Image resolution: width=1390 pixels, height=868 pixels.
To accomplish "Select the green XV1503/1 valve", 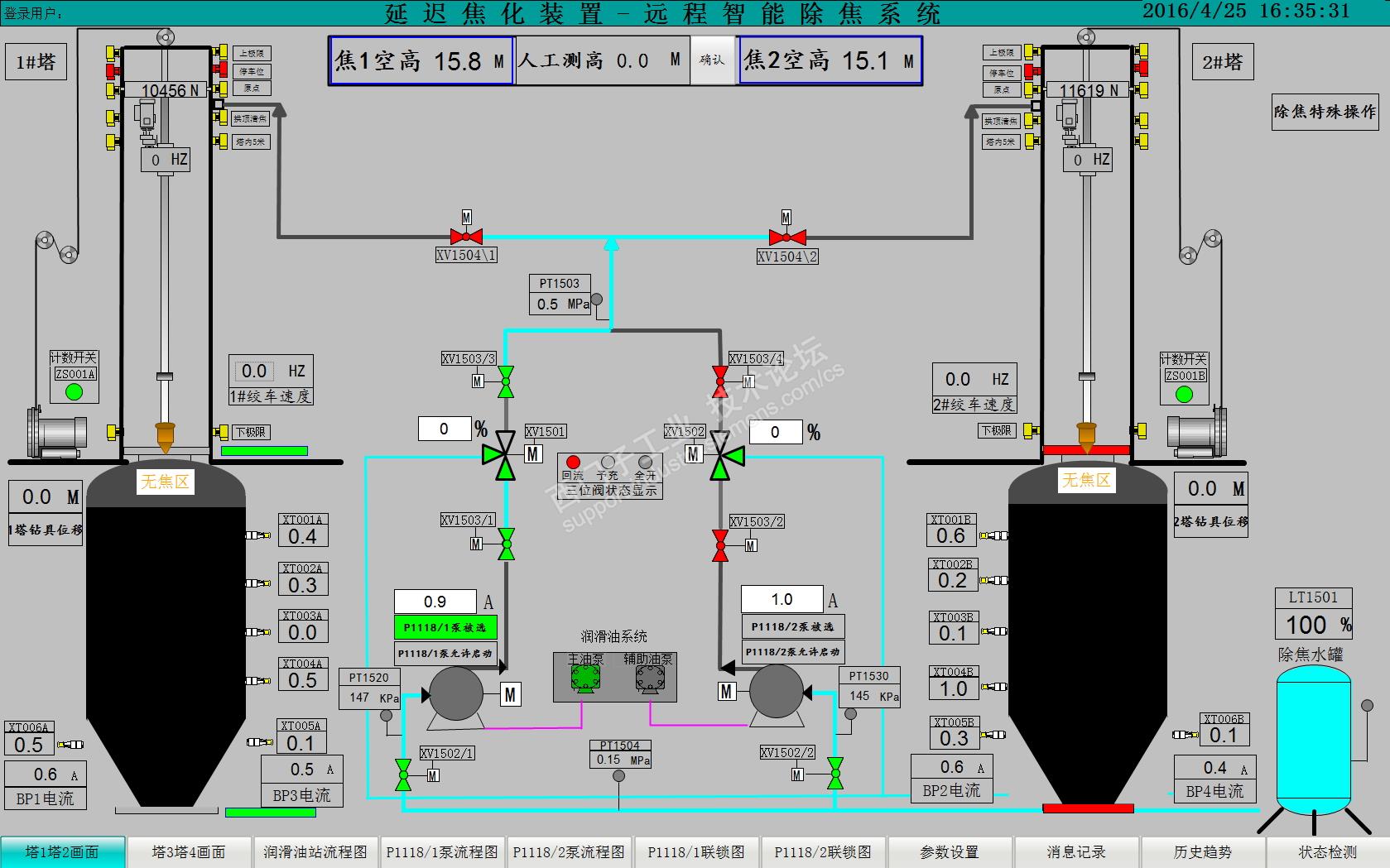I will pos(506,544).
